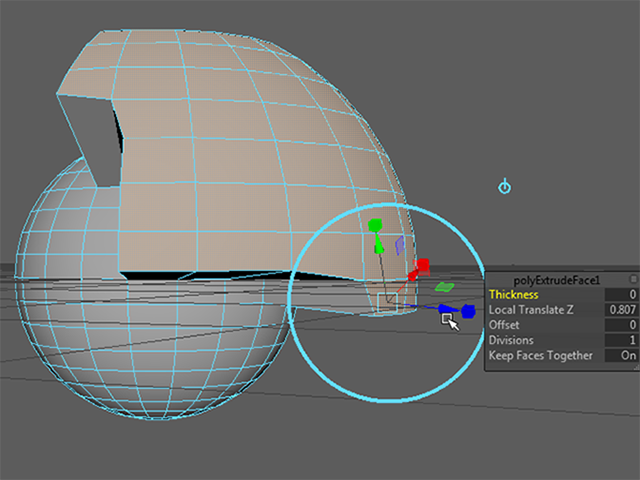
Task: Click the Keep Faces Together label
Action: [x=540, y=356]
